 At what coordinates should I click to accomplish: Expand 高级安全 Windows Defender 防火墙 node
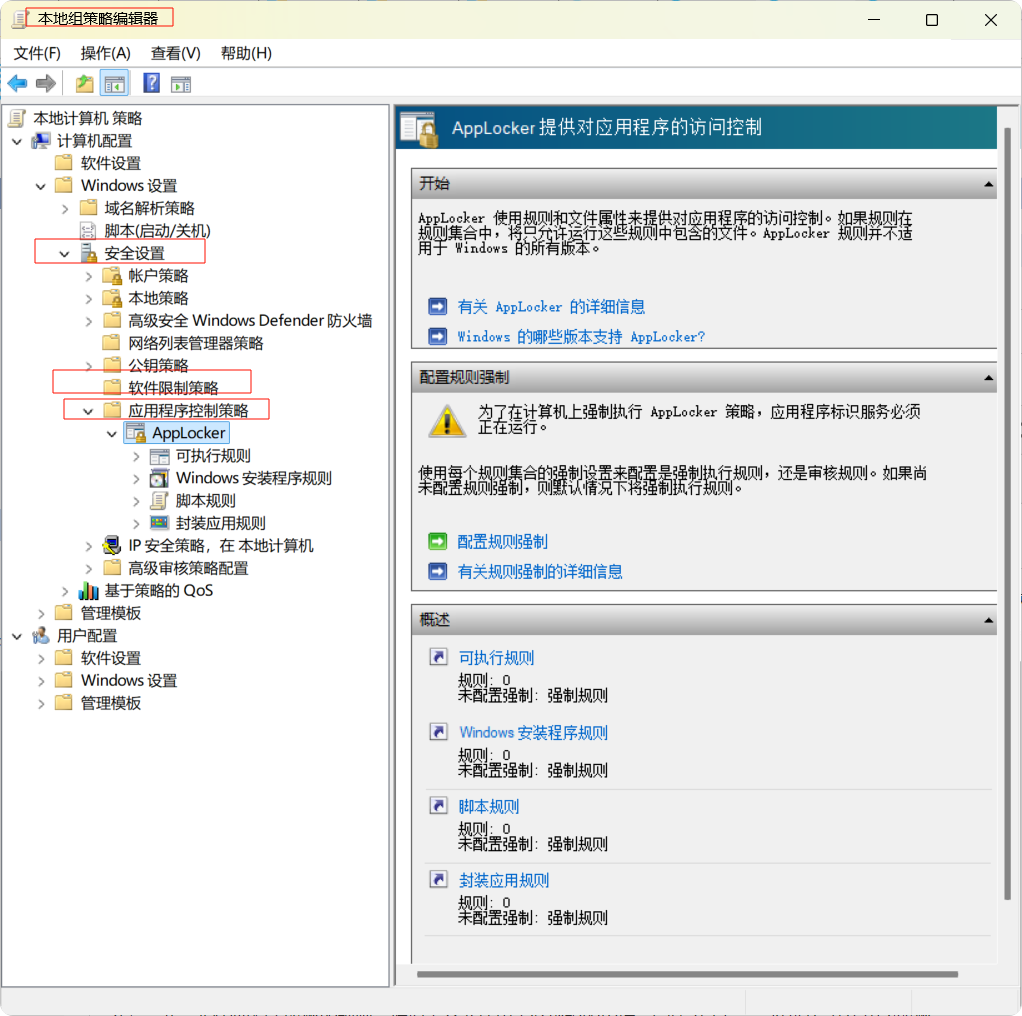[x=89, y=321]
